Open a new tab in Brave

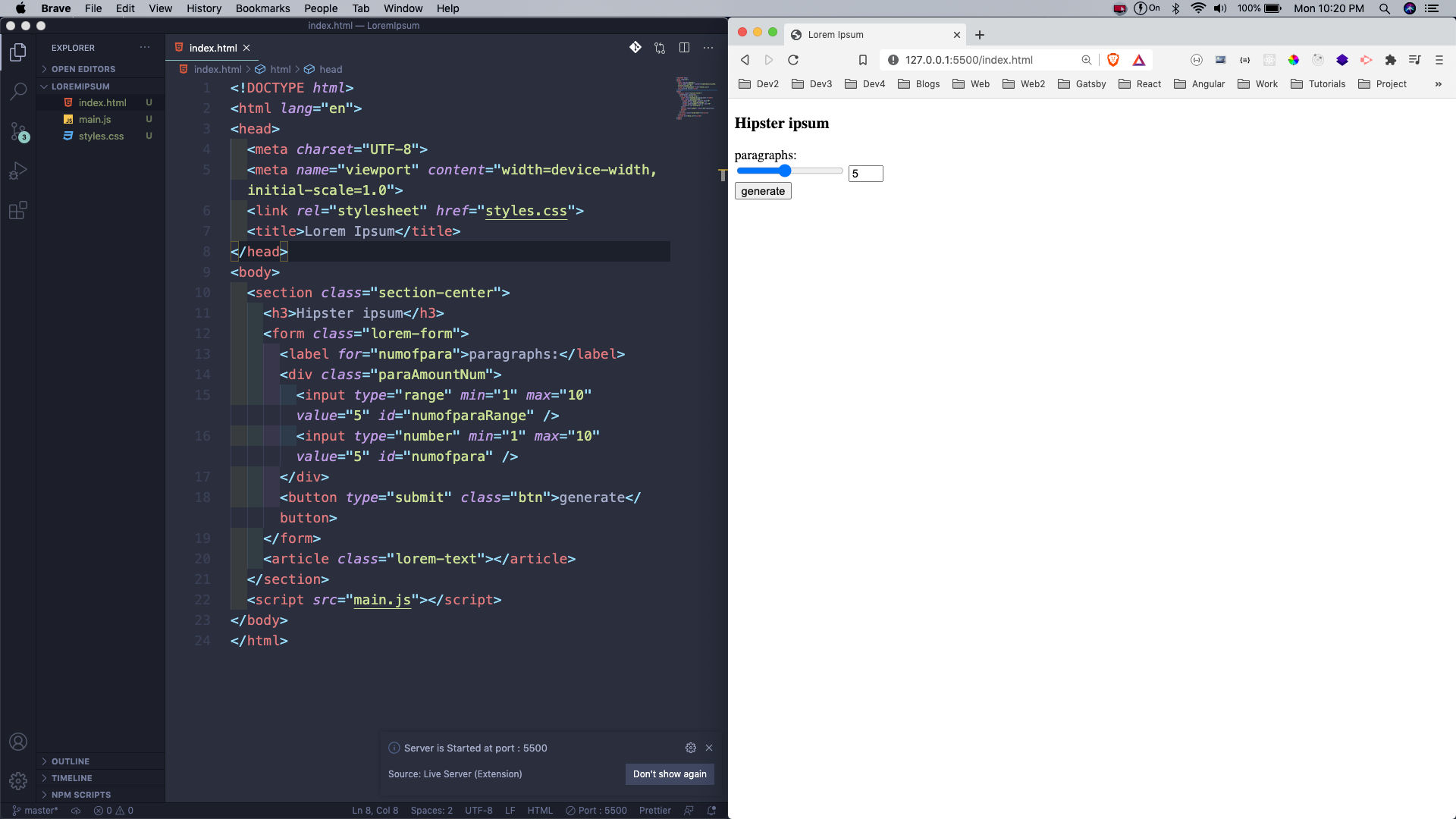click(x=980, y=35)
